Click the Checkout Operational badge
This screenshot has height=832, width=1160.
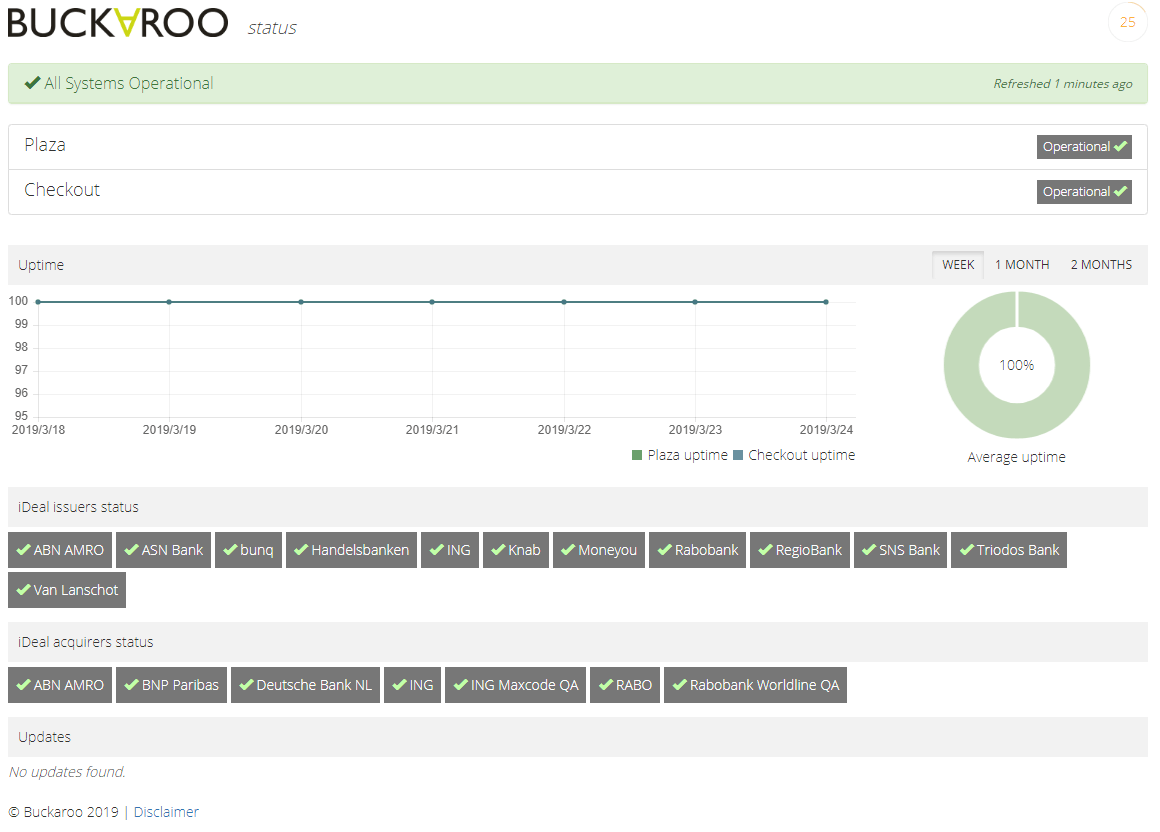click(1084, 192)
